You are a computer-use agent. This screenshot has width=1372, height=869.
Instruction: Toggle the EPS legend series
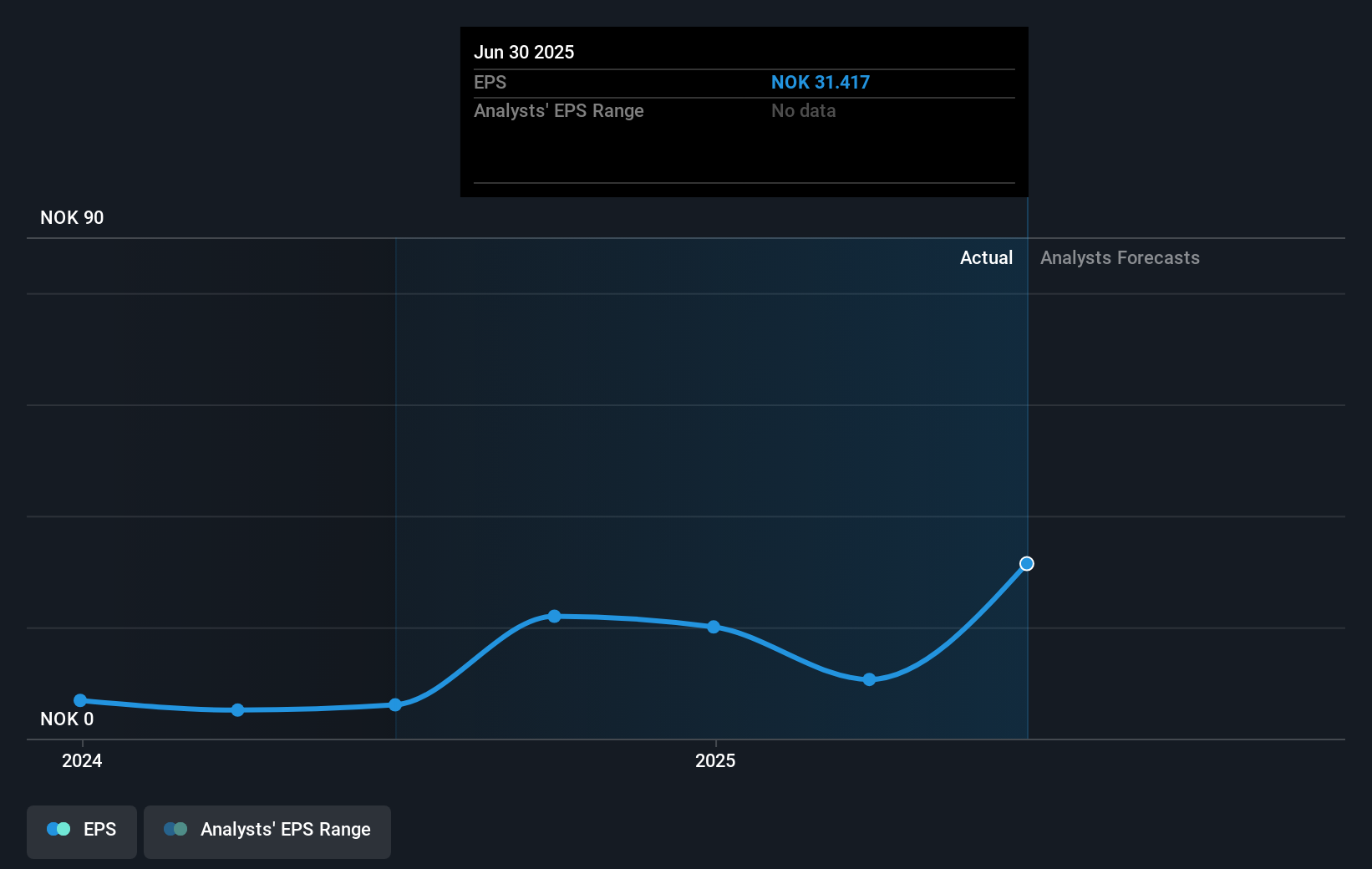(x=82, y=831)
